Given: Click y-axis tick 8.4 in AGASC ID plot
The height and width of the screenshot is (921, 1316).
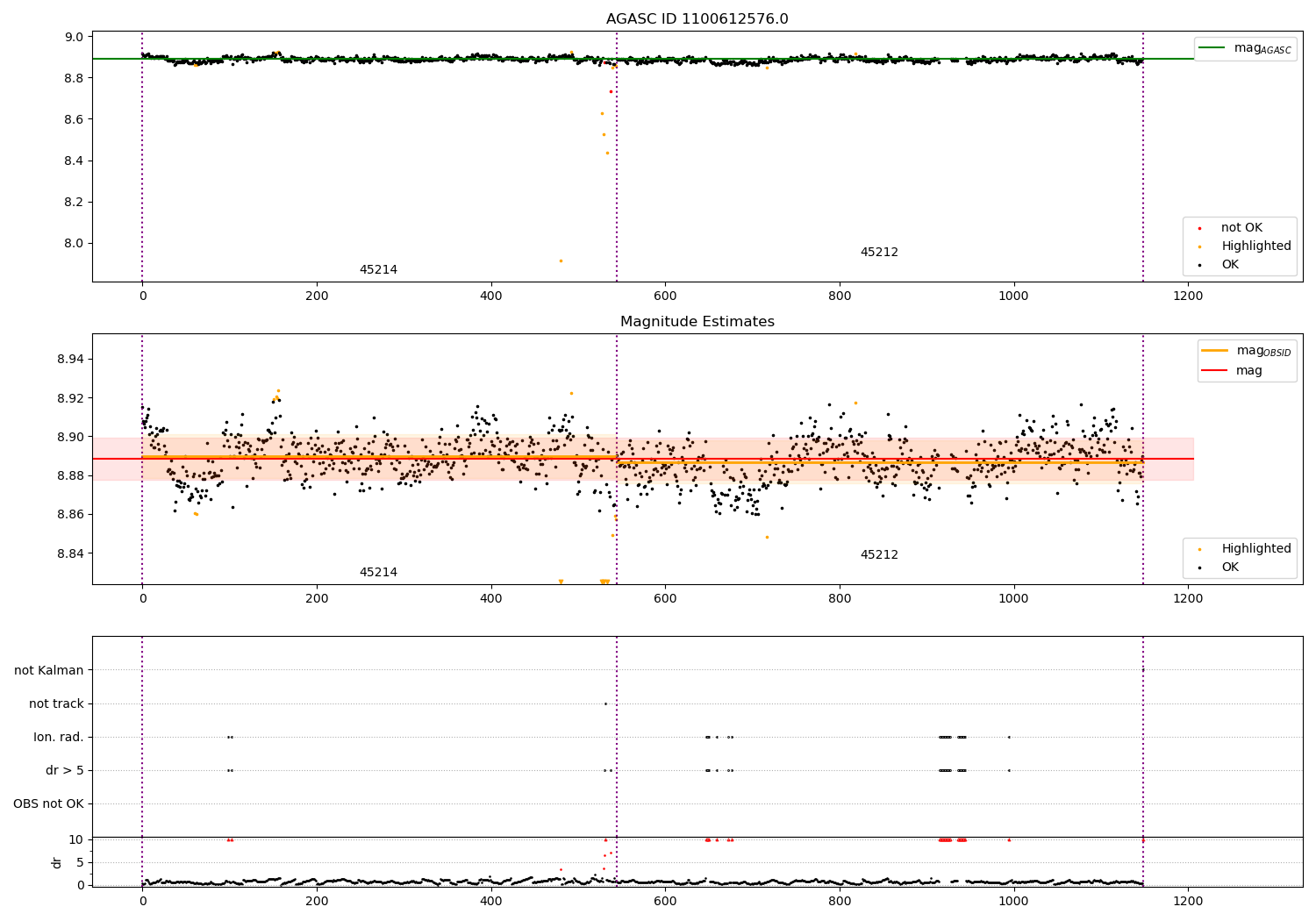Looking at the screenshot, I should pyautogui.click(x=74, y=161).
